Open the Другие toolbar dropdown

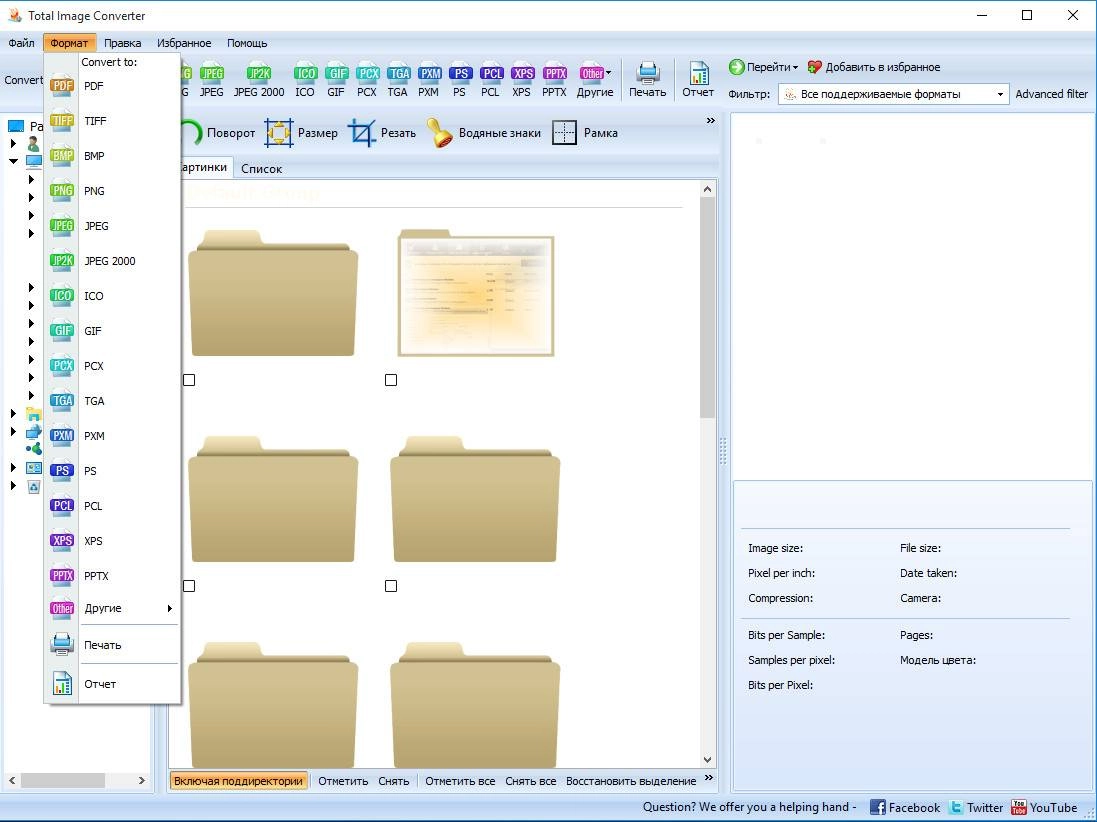click(595, 80)
